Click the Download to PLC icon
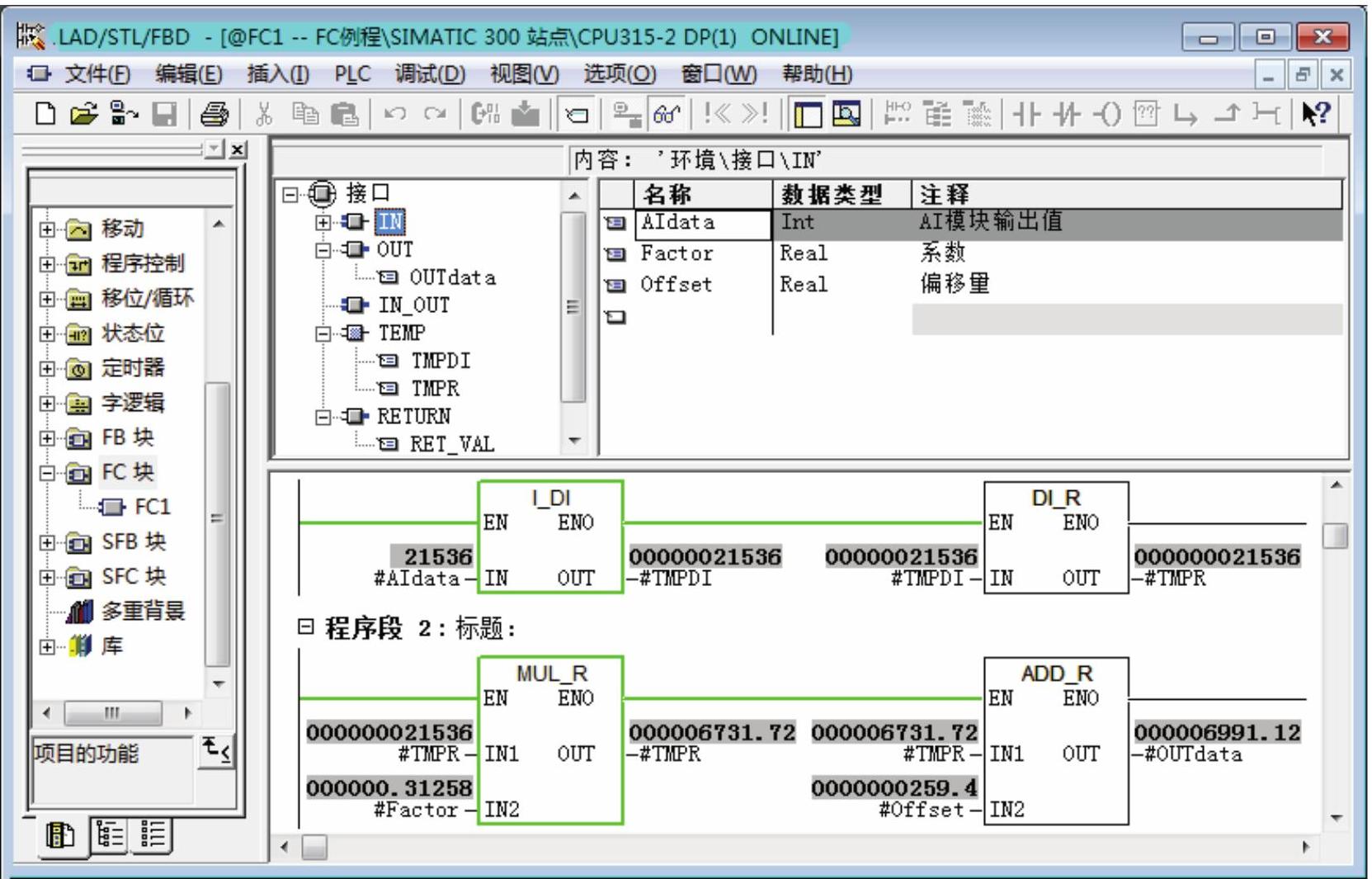The height and width of the screenshot is (879, 1372). (x=525, y=115)
